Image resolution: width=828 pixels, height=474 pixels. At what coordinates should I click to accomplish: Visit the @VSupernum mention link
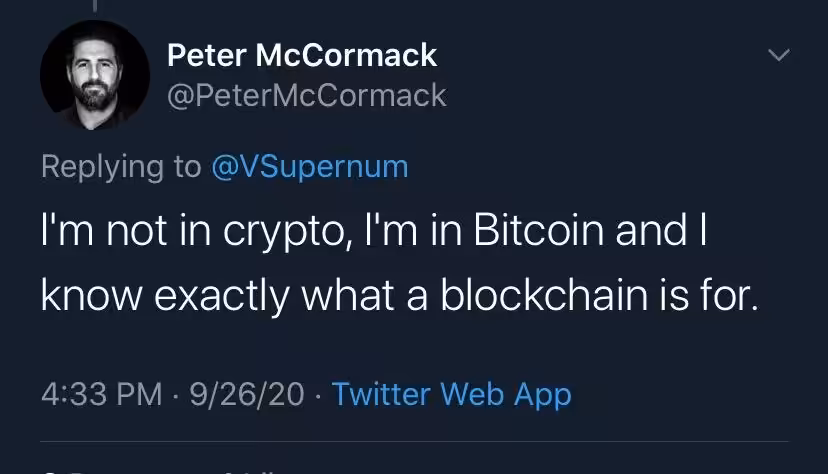pos(310,167)
